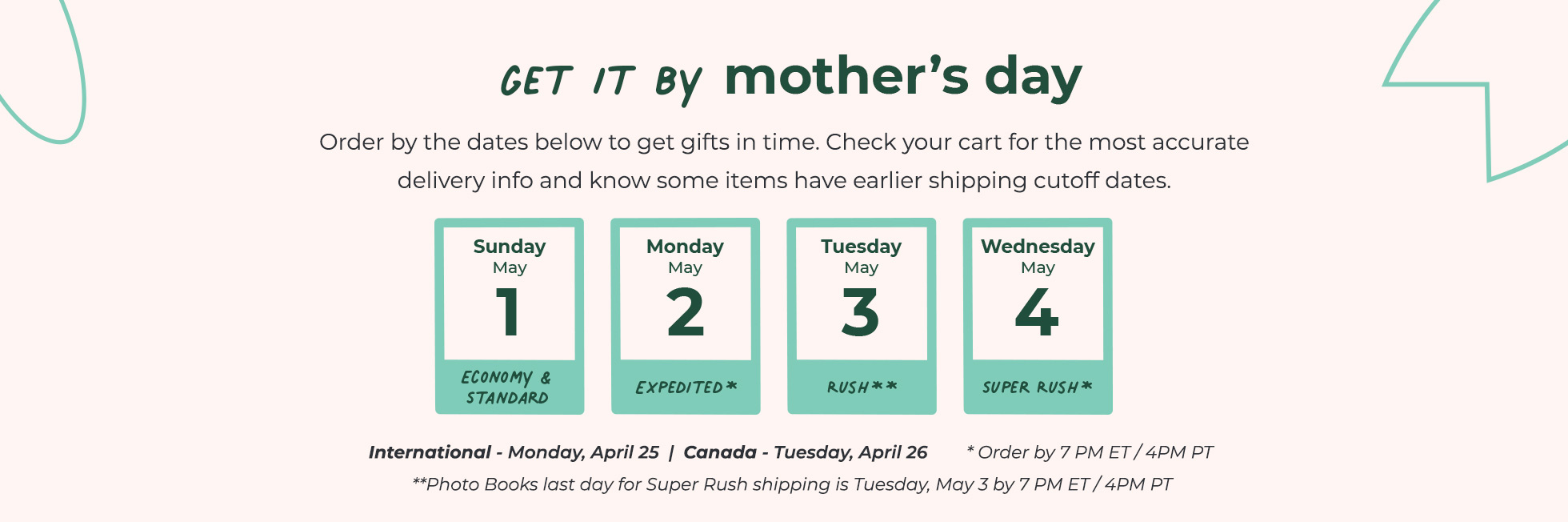Click the Super Rush shipping label

(x=1038, y=387)
